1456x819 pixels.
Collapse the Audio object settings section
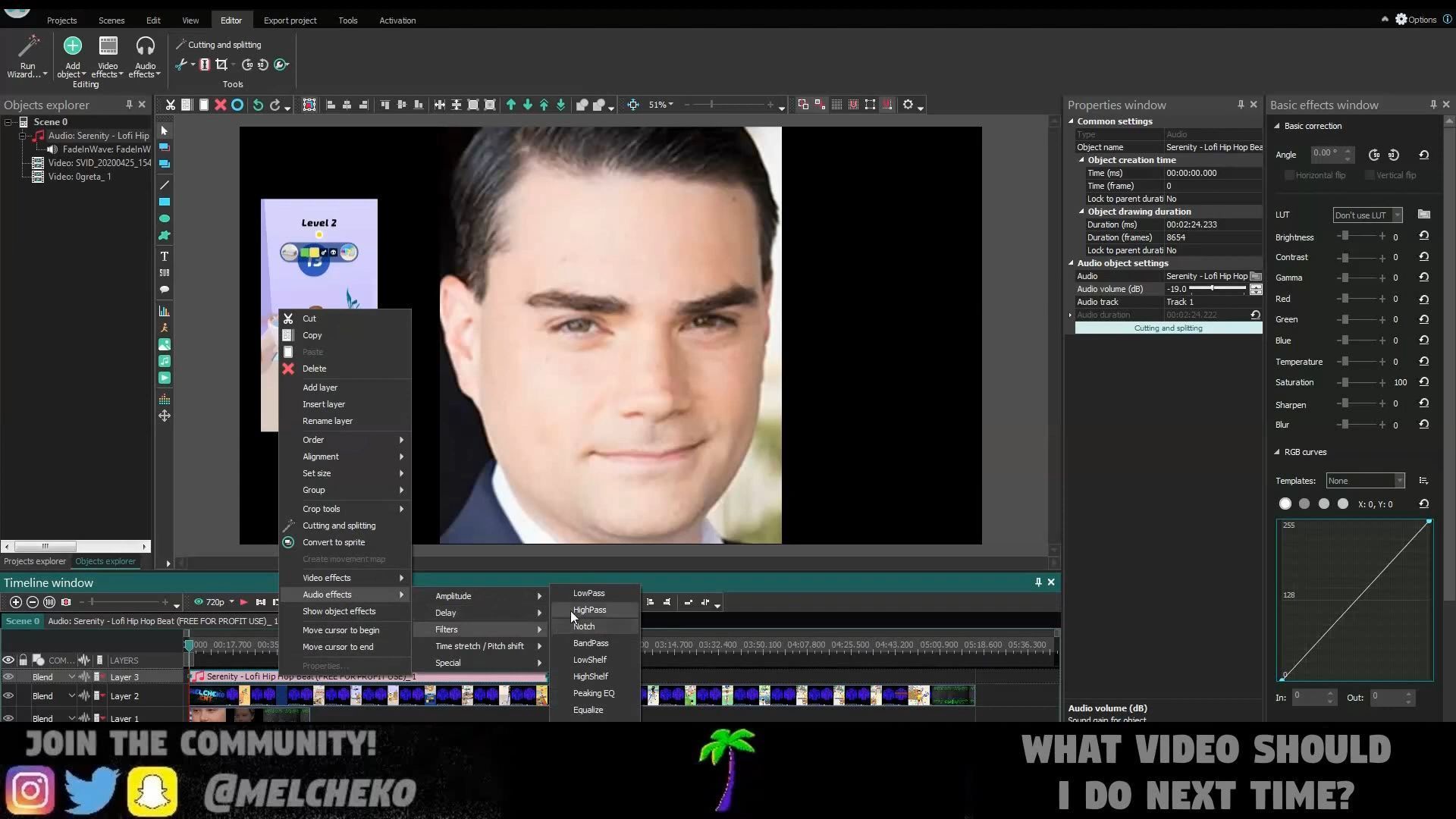click(x=1072, y=263)
